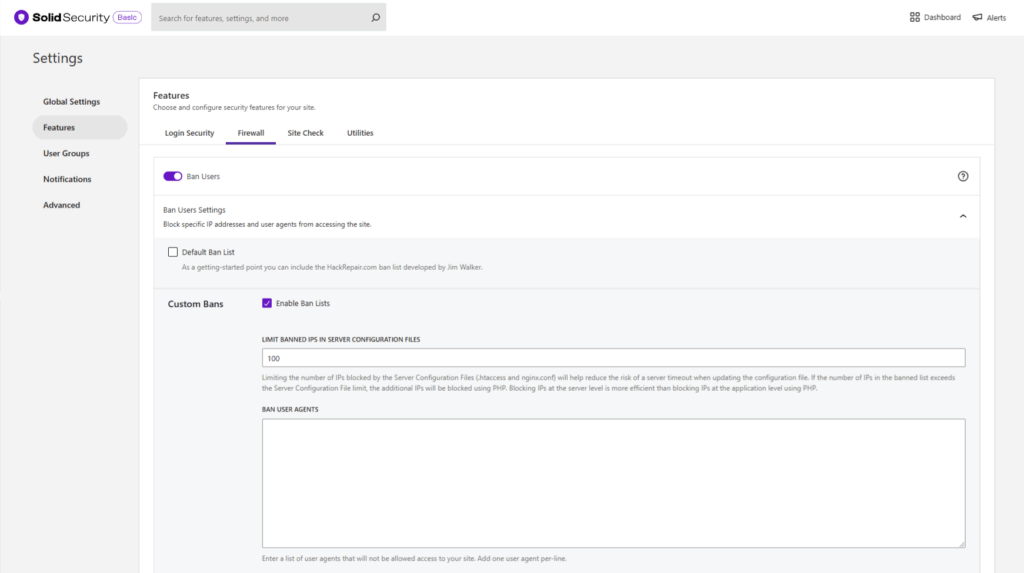Viewport: 1024px width, 573px height.
Task: Uncheck the Enable Ban Lists checkbox
Action: pyautogui.click(x=267, y=303)
